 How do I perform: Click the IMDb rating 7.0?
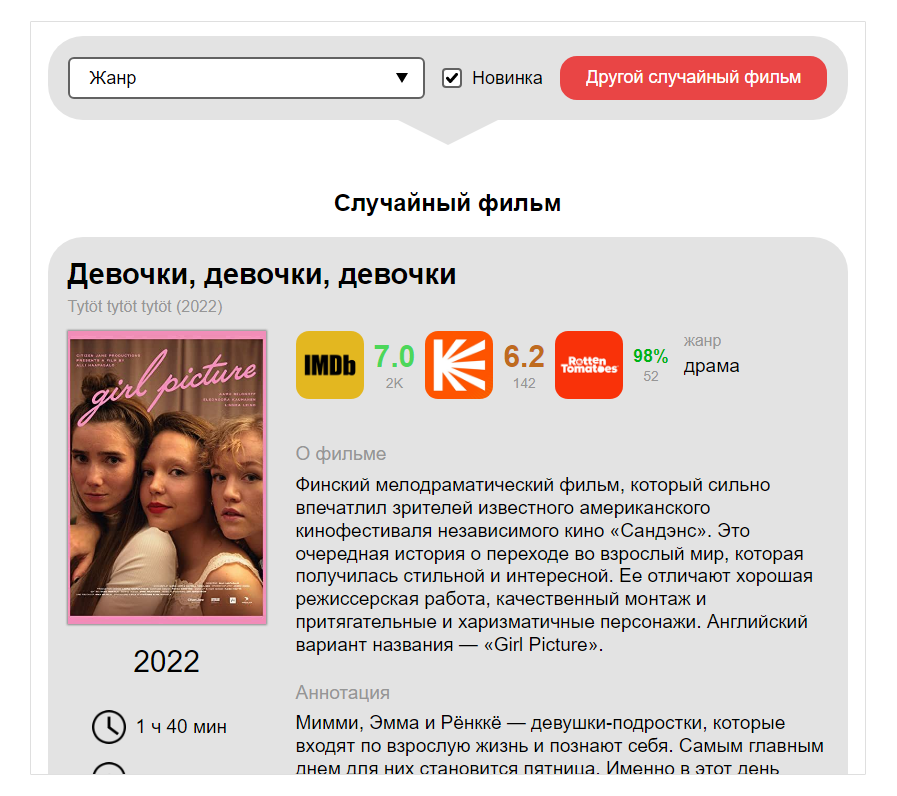[x=394, y=357]
